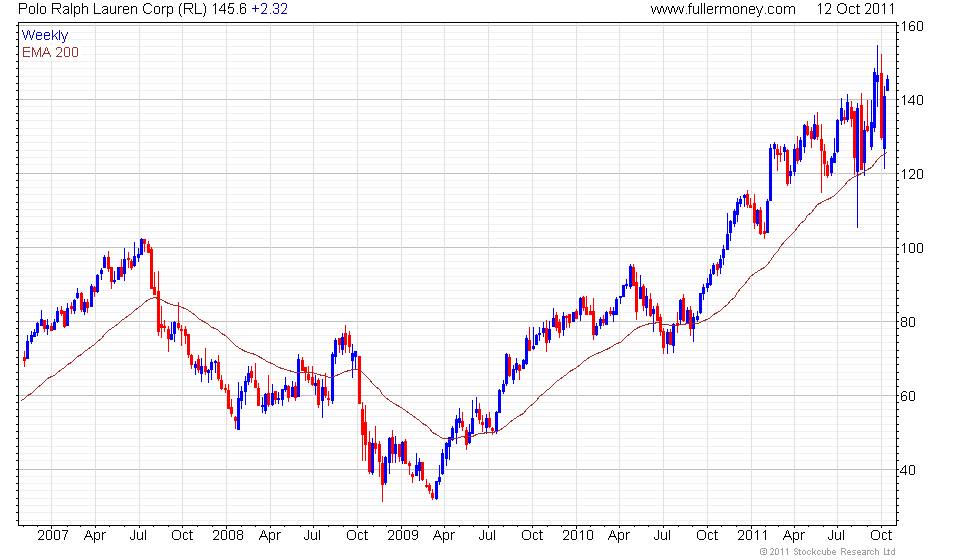Click the 160 price axis label

pyautogui.click(x=912, y=27)
